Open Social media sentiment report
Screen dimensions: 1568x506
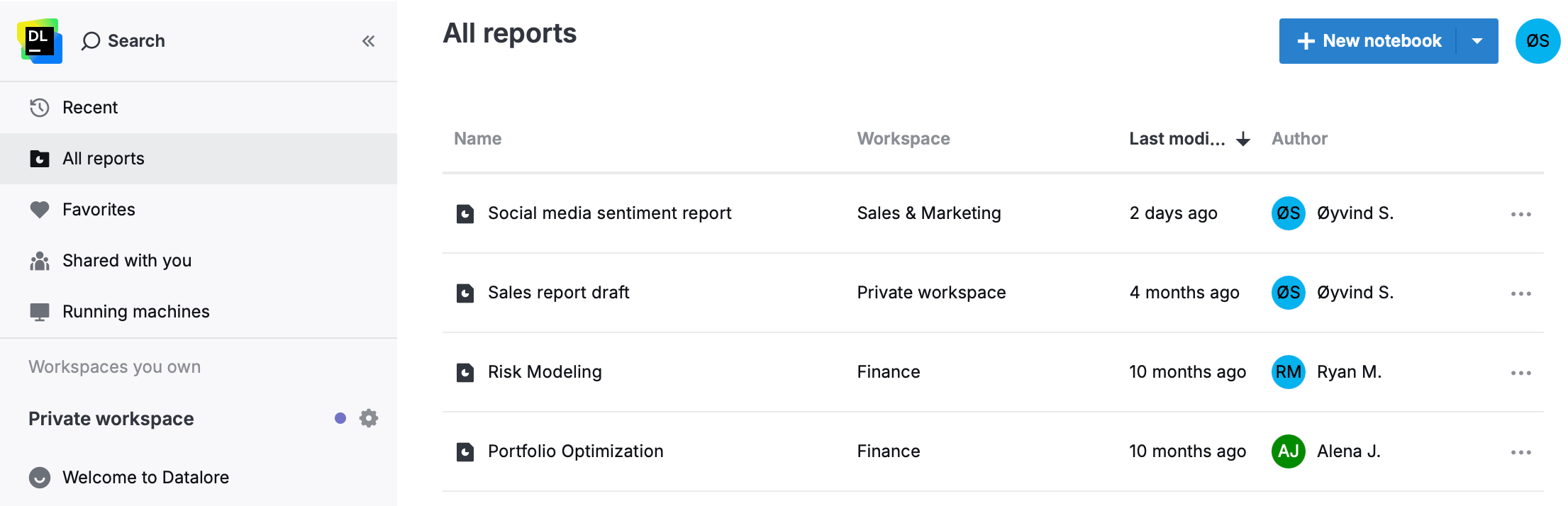609,213
